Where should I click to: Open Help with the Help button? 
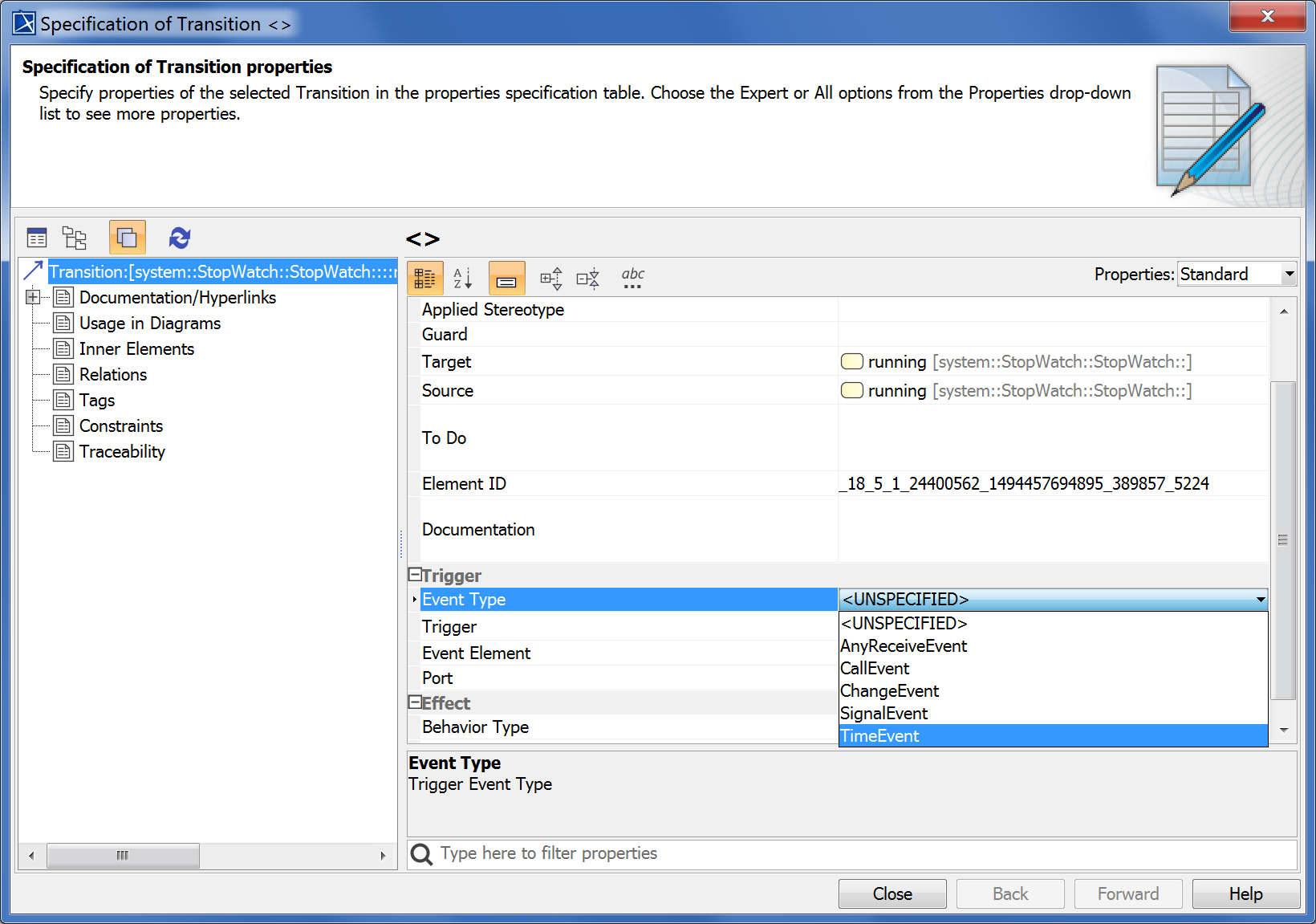tap(1245, 894)
